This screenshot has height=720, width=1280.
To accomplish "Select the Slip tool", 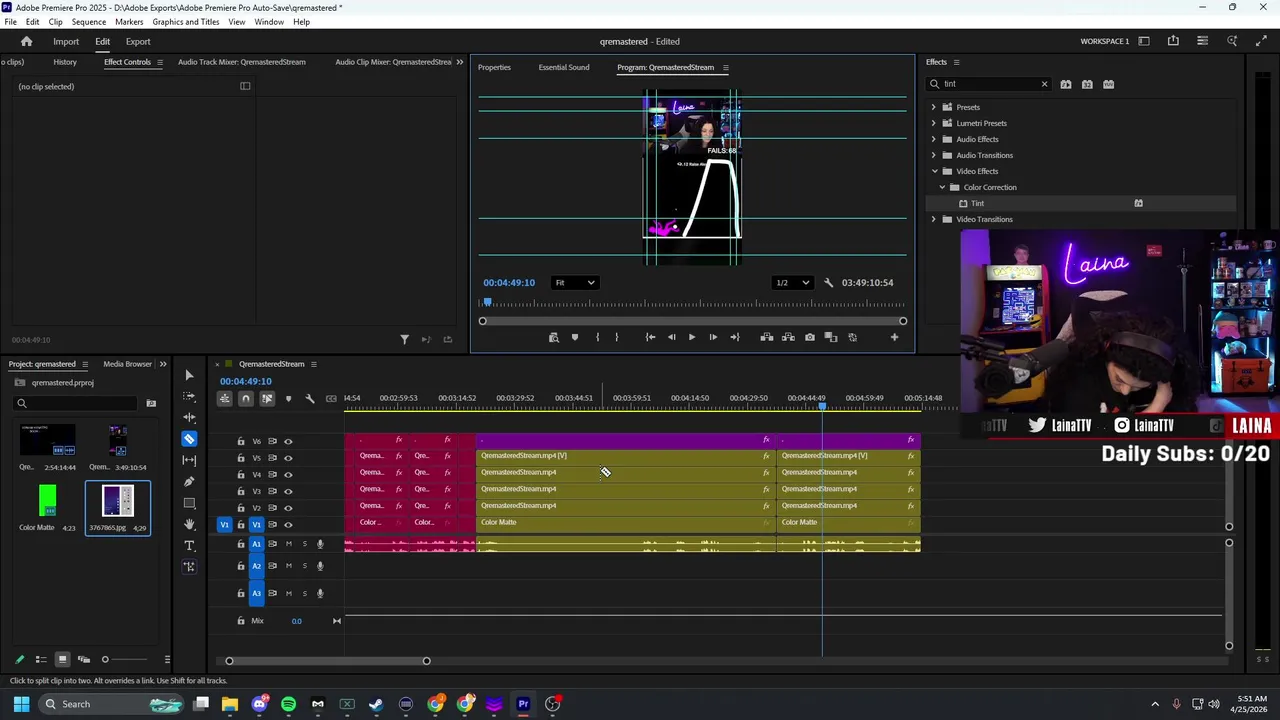I will pos(189,460).
